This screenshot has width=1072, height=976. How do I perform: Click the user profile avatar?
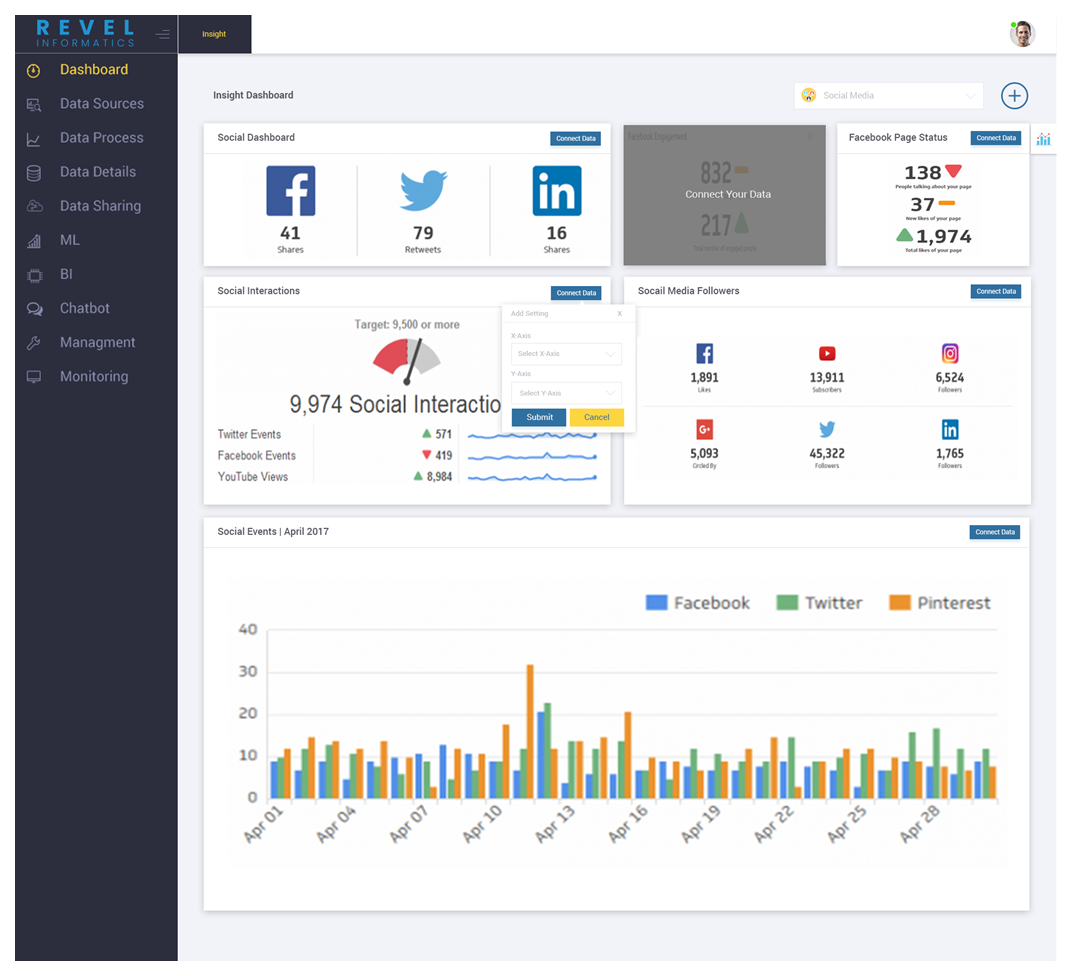(x=1022, y=33)
